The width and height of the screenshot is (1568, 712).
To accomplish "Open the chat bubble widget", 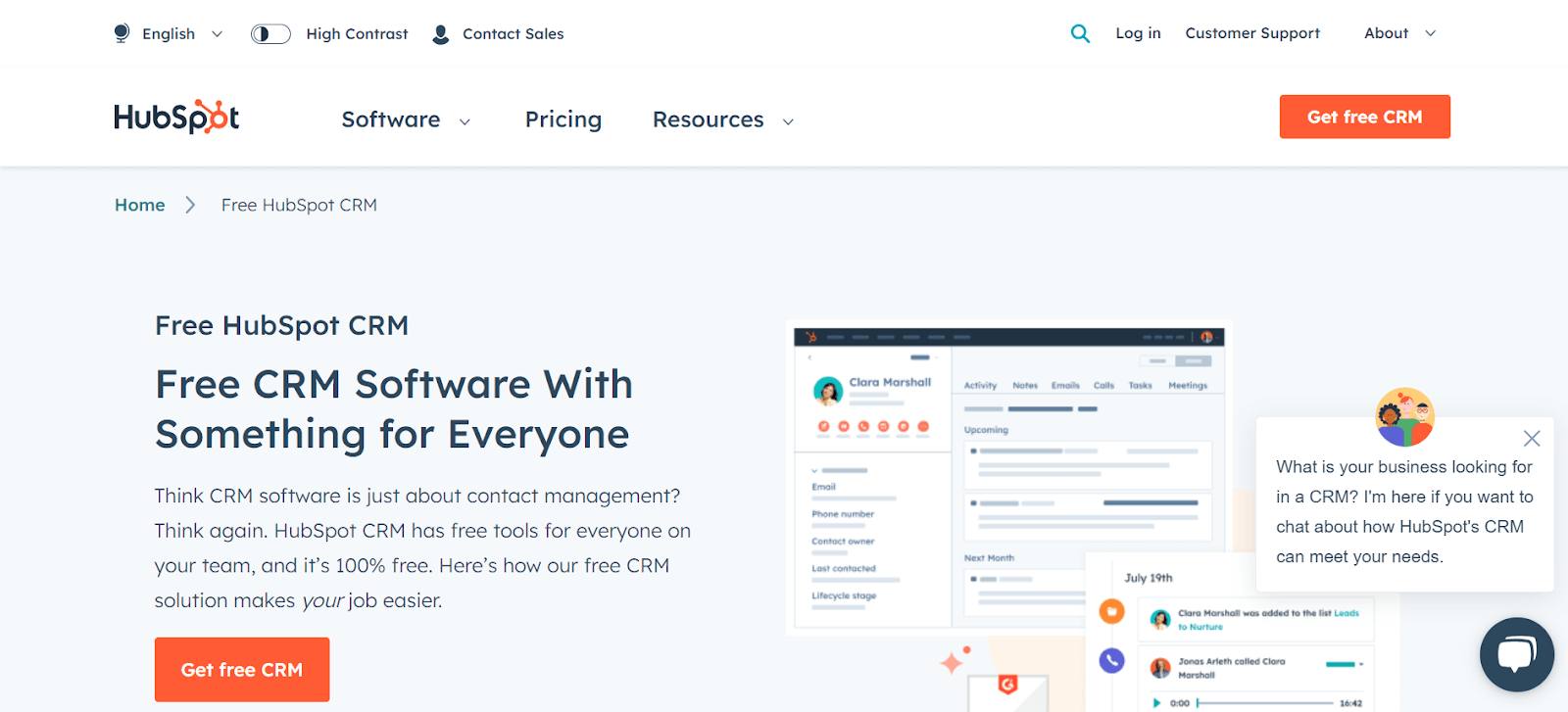I will (1516, 653).
